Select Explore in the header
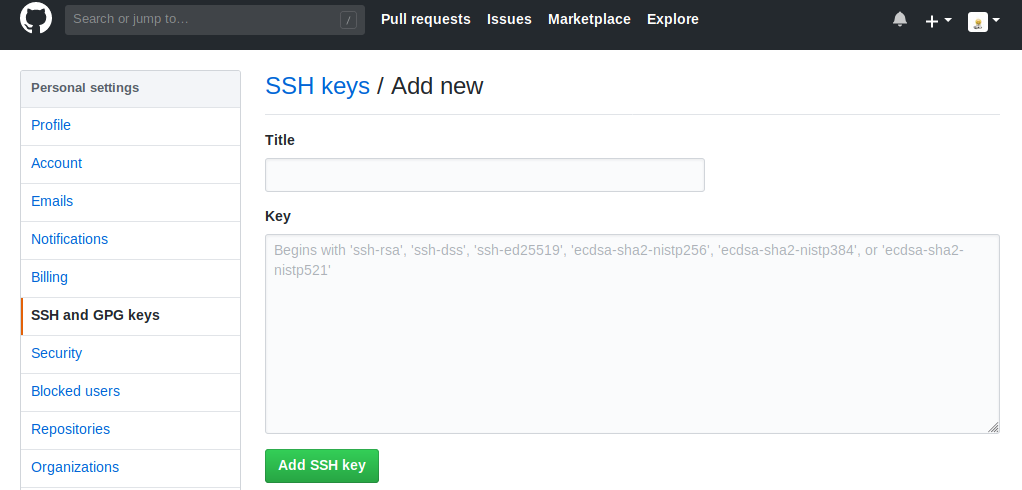Screen dimensions: 1022x490 pyautogui.click(x=673, y=19)
